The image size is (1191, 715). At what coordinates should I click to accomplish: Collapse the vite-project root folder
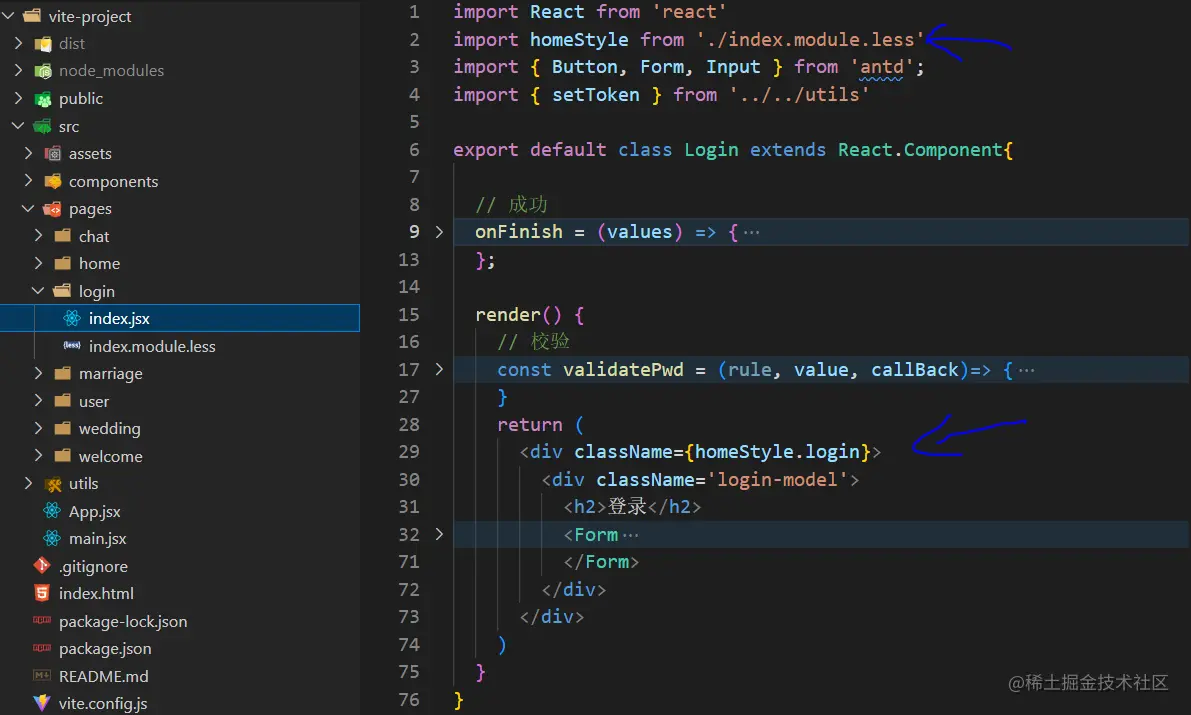pyautogui.click(x=8, y=16)
